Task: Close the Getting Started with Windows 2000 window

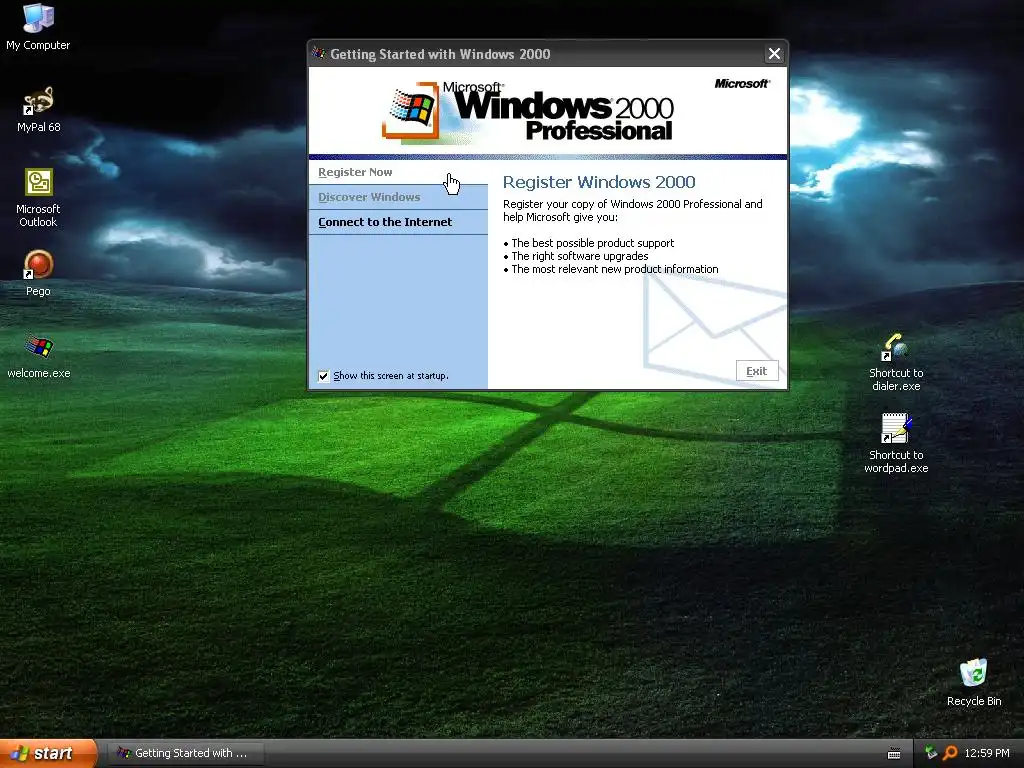Action: click(x=774, y=54)
